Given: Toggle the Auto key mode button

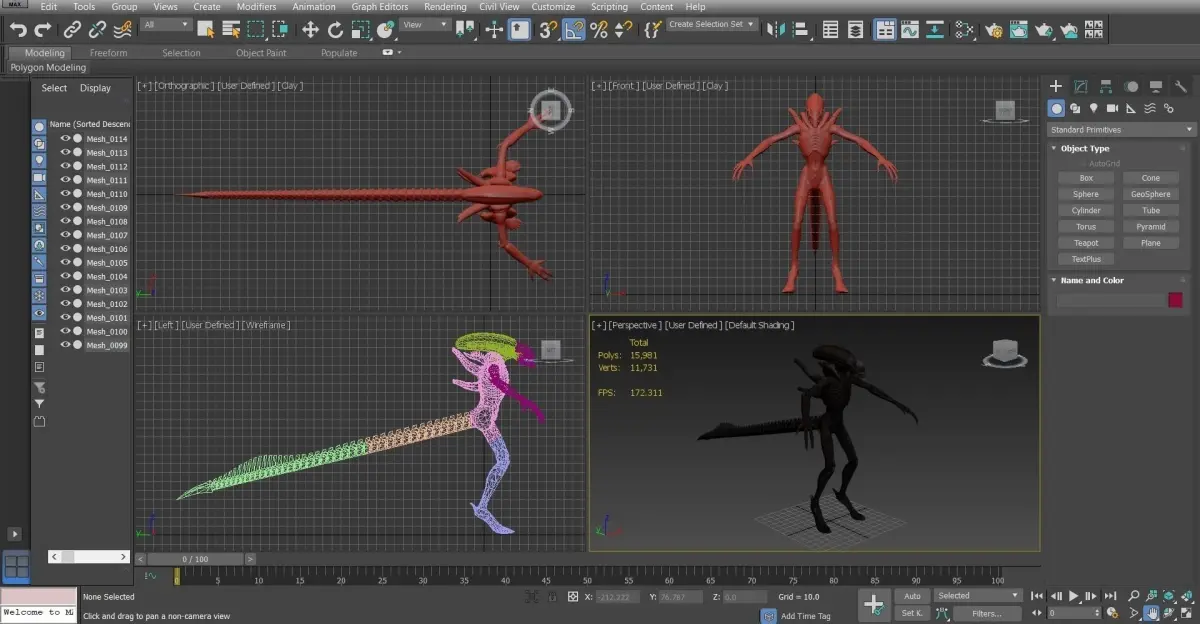Looking at the screenshot, I should coord(912,596).
